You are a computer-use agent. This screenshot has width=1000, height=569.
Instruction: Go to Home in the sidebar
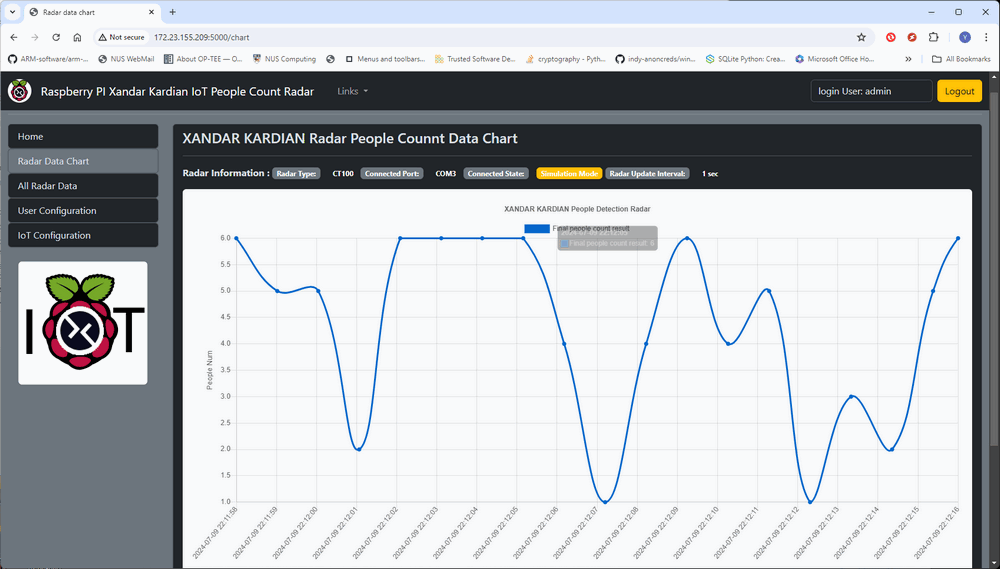[x=83, y=137]
